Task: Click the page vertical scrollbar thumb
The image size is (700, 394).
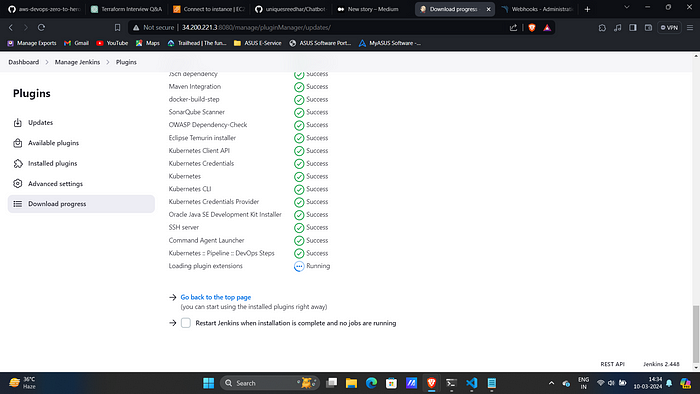Action: click(696, 334)
